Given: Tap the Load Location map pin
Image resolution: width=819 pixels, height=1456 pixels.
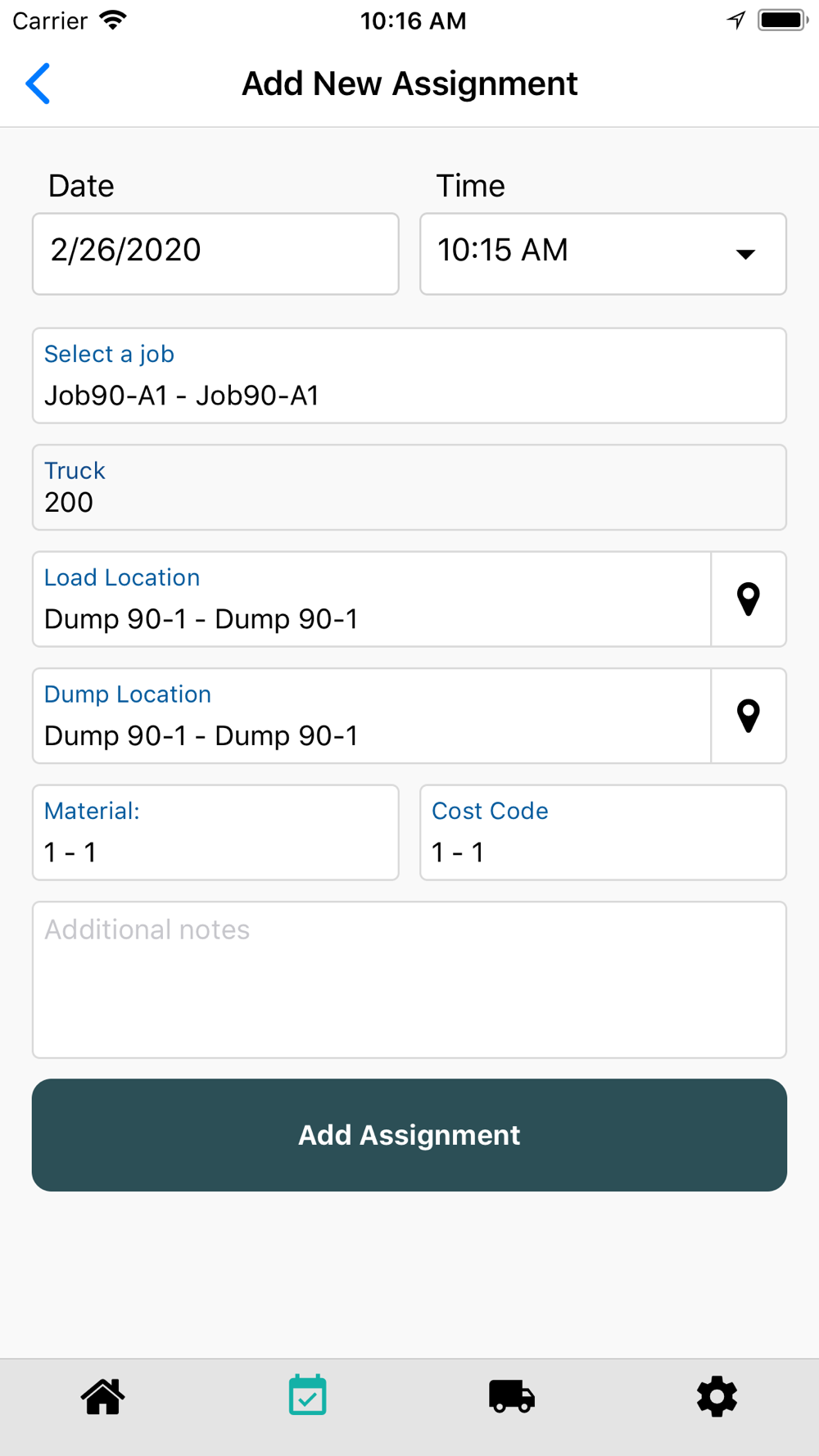Looking at the screenshot, I should tap(748, 599).
